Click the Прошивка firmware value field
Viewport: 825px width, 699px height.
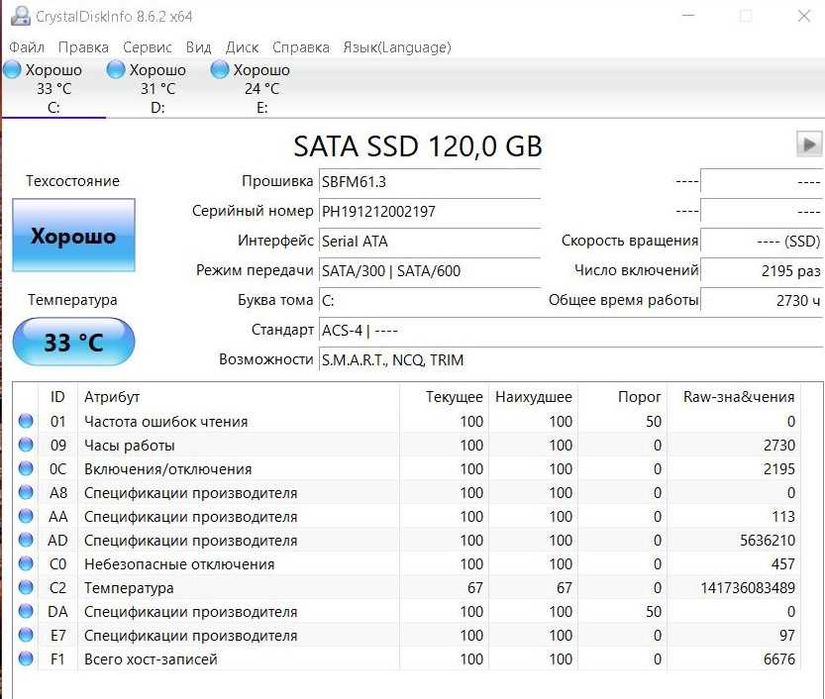point(429,182)
